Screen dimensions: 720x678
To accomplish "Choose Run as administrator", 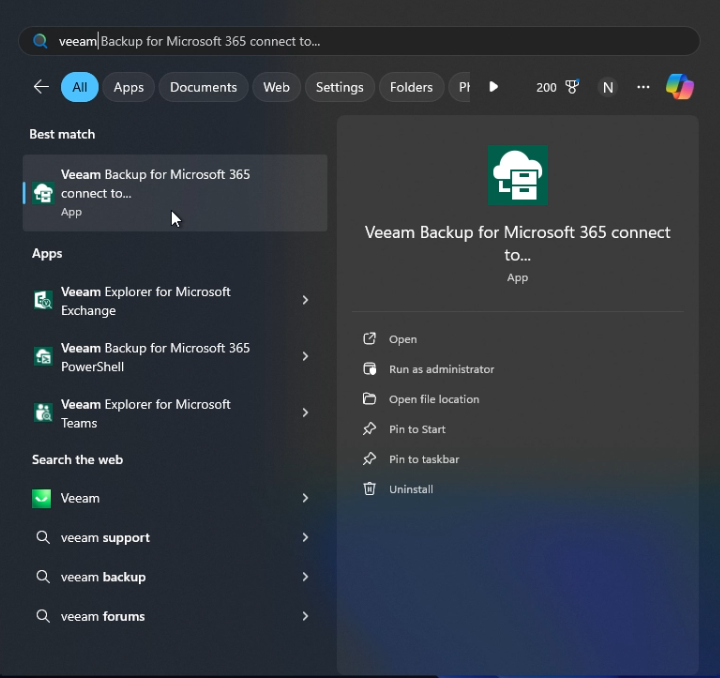I will [441, 369].
